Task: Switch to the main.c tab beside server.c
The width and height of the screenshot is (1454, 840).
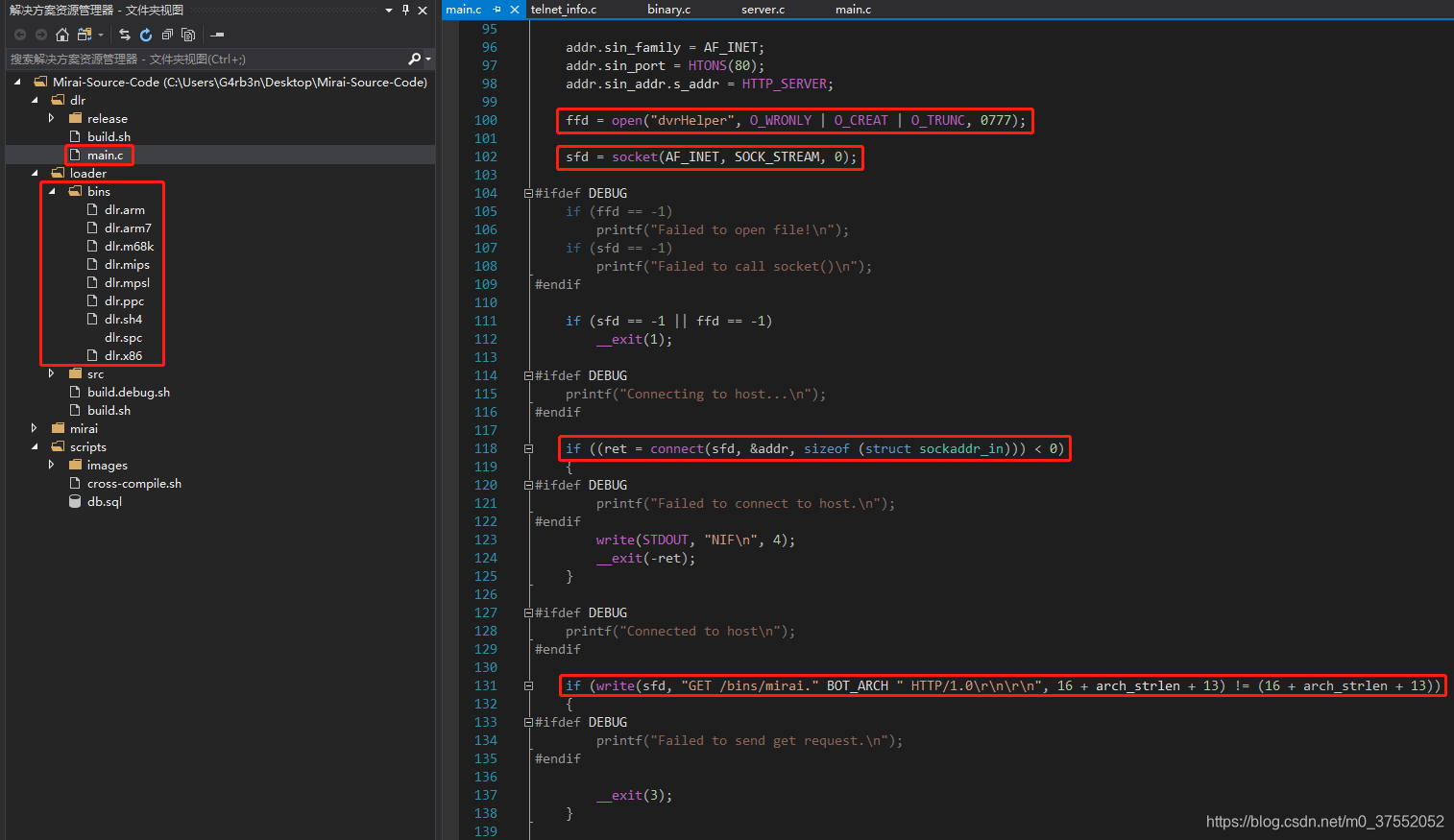Action: (853, 10)
